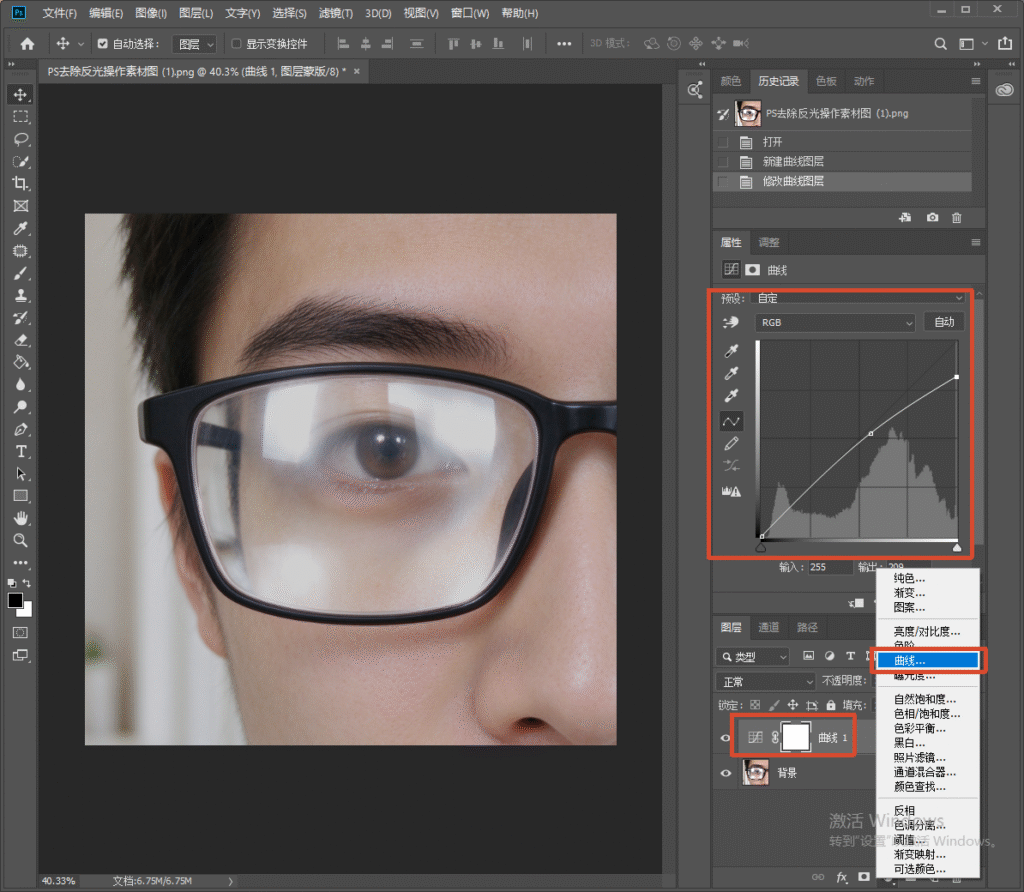The height and width of the screenshot is (892, 1024).
Task: Select the Hand tool
Action: [21, 518]
